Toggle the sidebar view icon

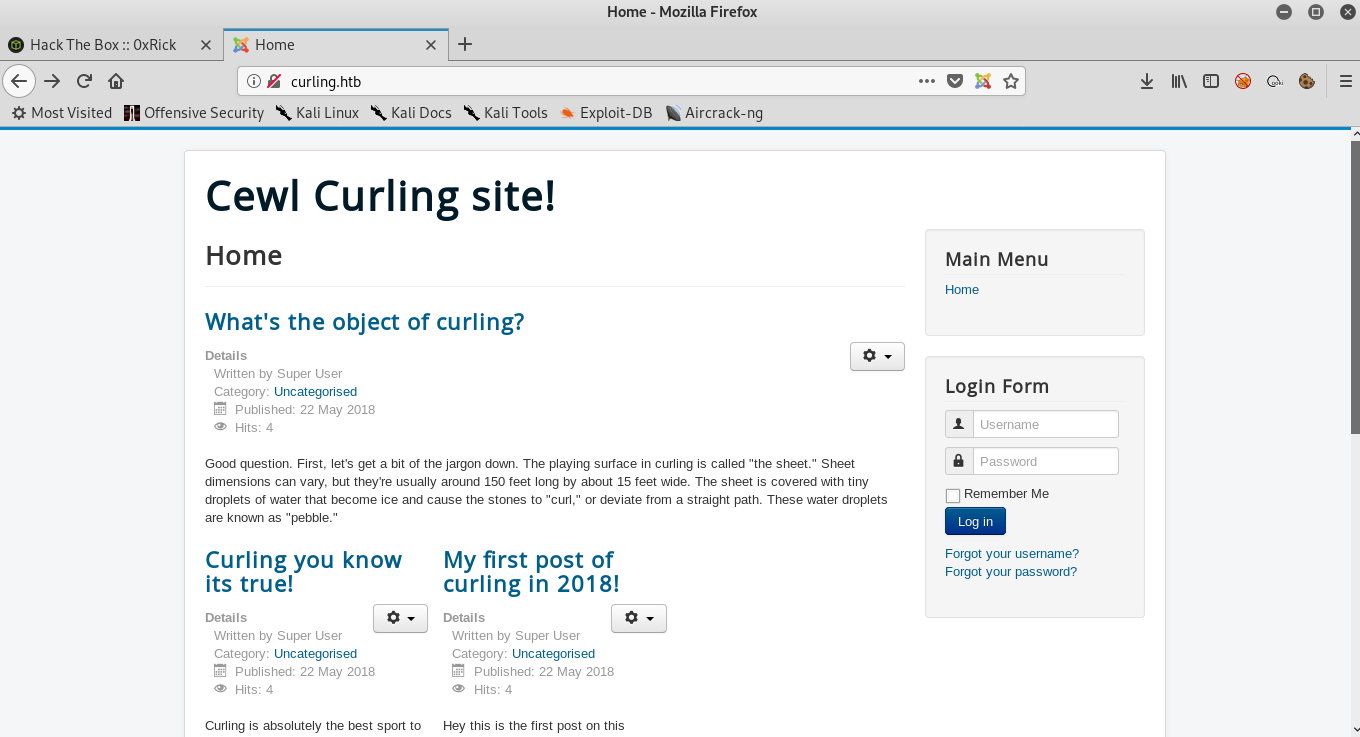click(1211, 81)
